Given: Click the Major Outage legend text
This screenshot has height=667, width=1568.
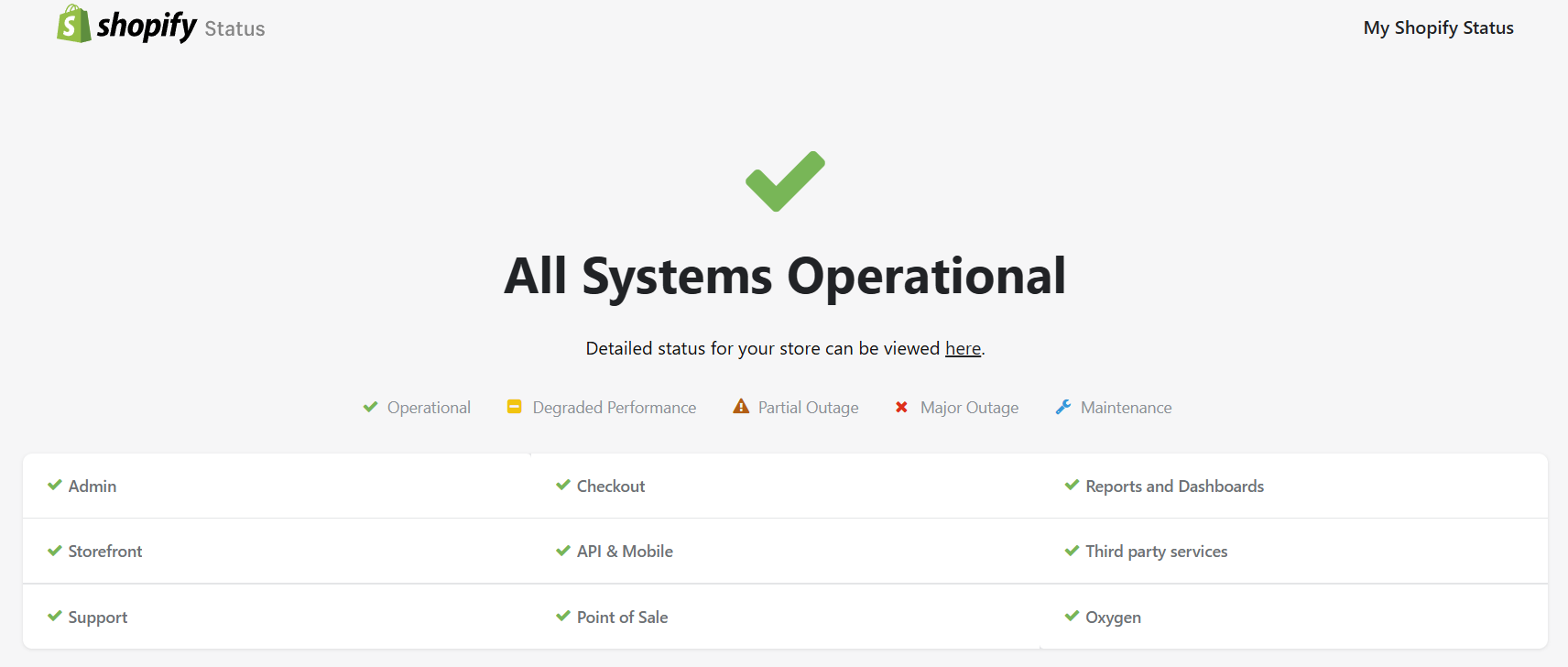Looking at the screenshot, I should pyautogui.click(x=970, y=408).
